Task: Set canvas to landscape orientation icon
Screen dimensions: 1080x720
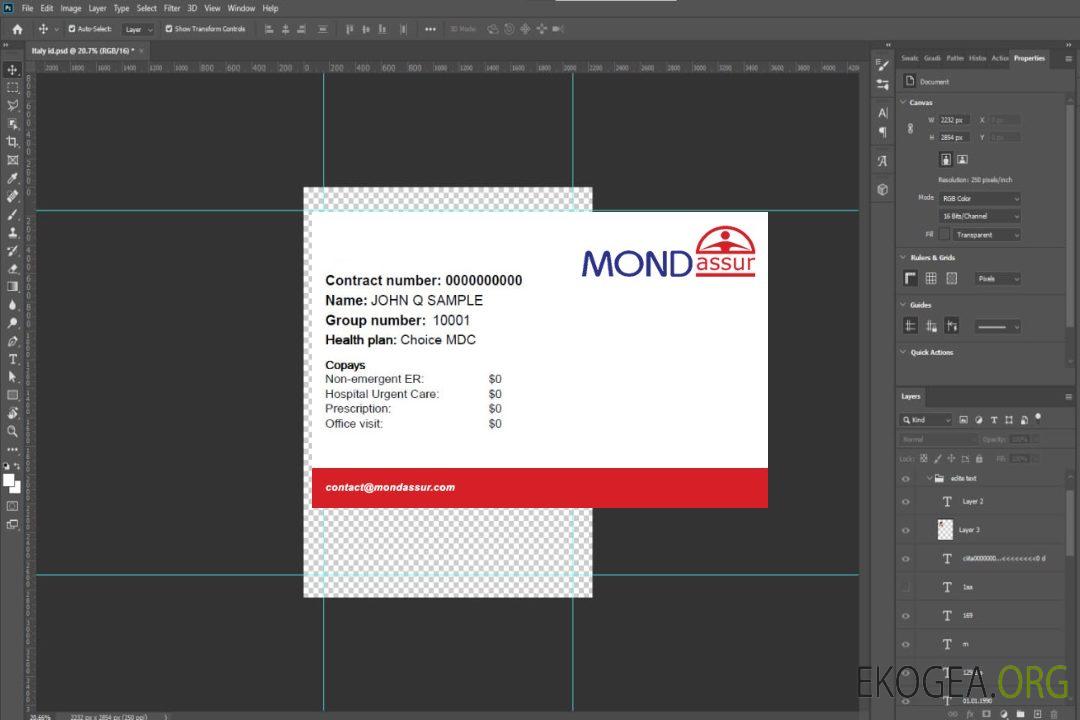Action: [962, 159]
